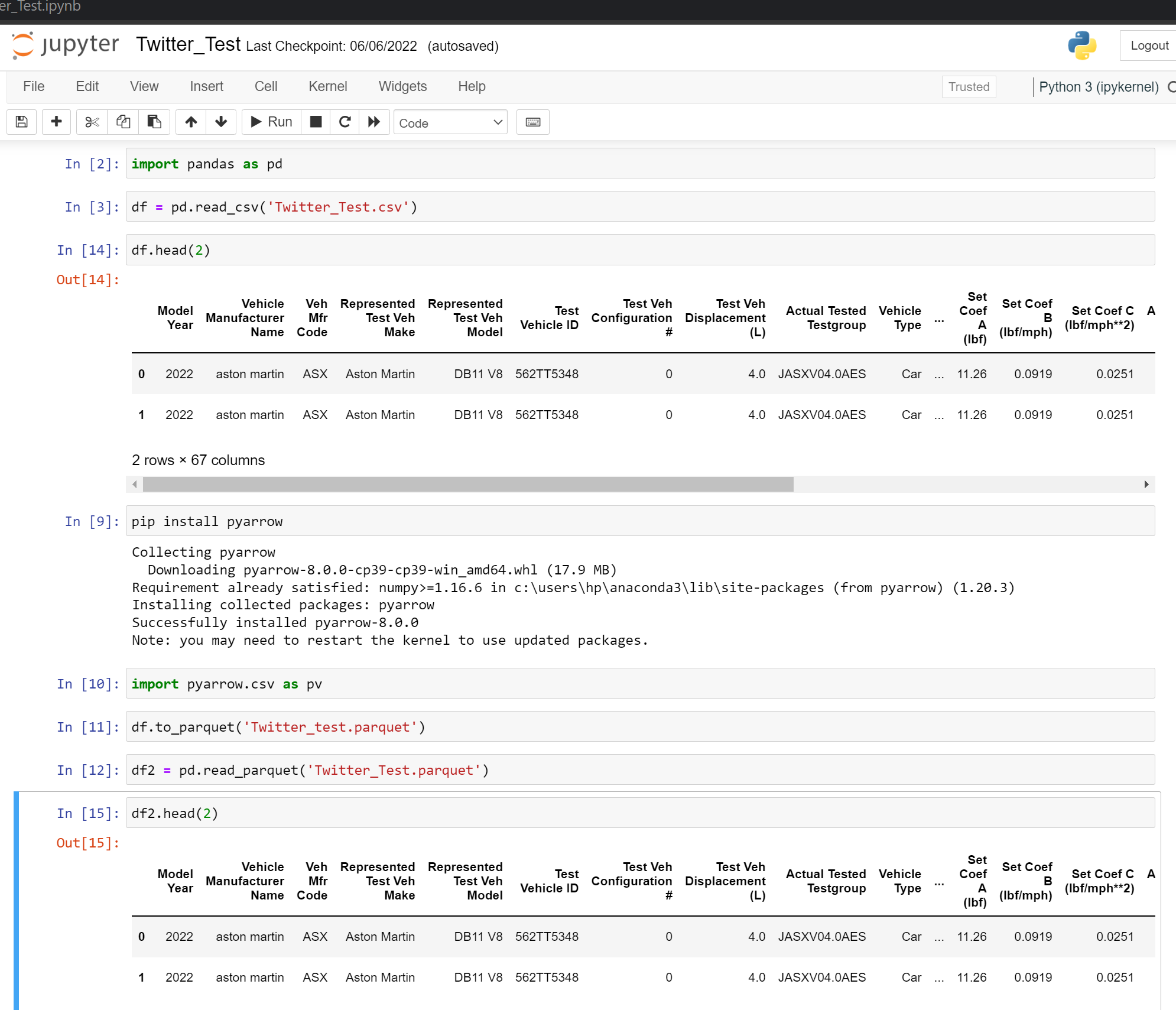Paste cells below icon

[x=154, y=122]
